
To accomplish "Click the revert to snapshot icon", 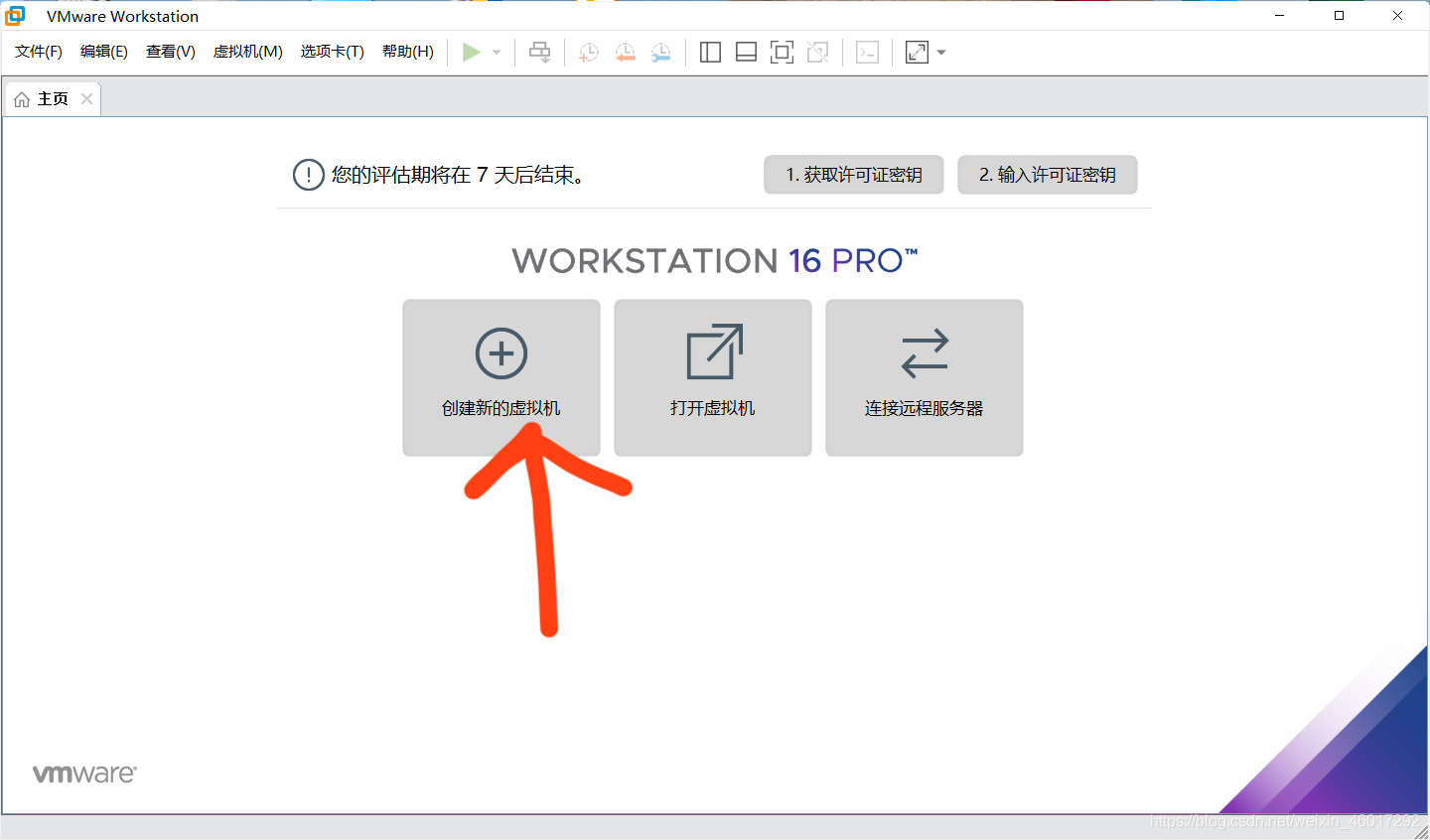I will pyautogui.click(x=625, y=53).
